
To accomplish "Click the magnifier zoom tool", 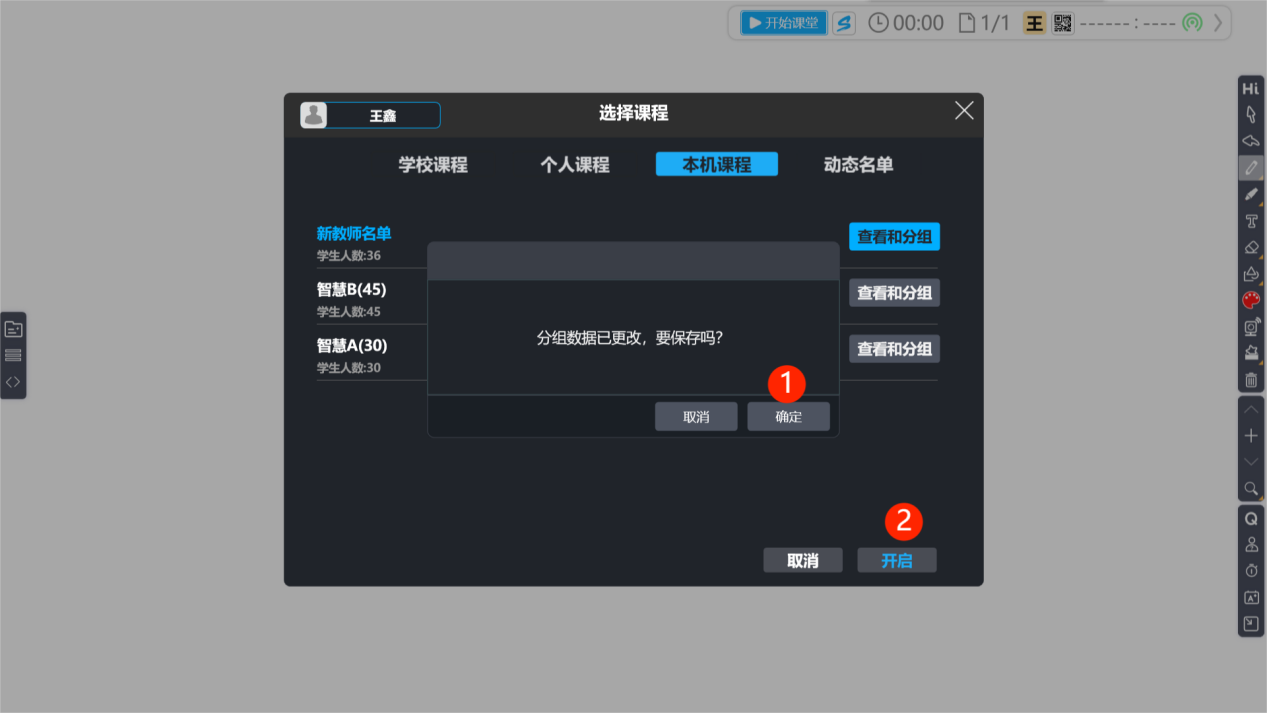I will [x=1251, y=488].
